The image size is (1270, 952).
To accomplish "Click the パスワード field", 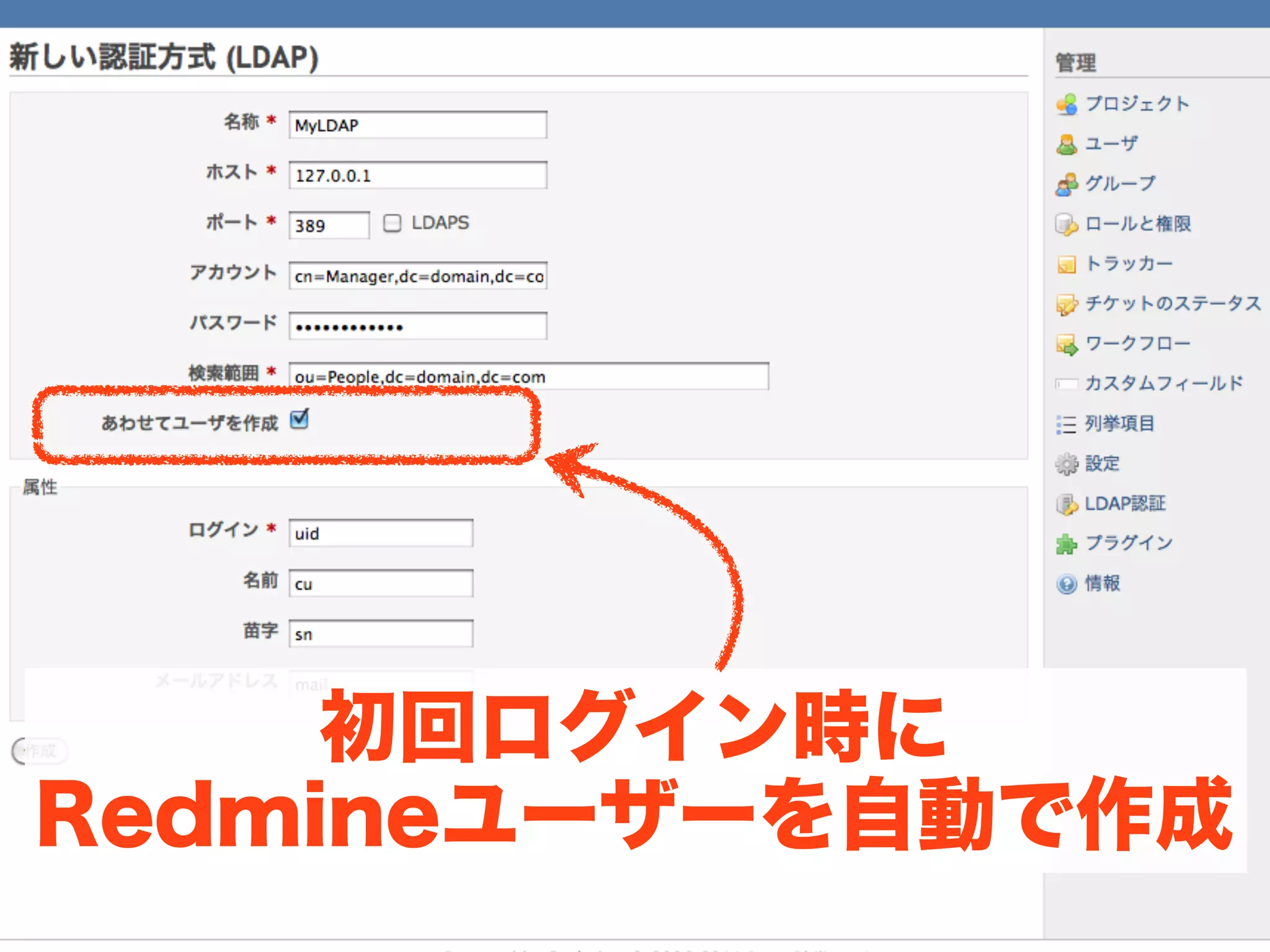I will 418,325.
